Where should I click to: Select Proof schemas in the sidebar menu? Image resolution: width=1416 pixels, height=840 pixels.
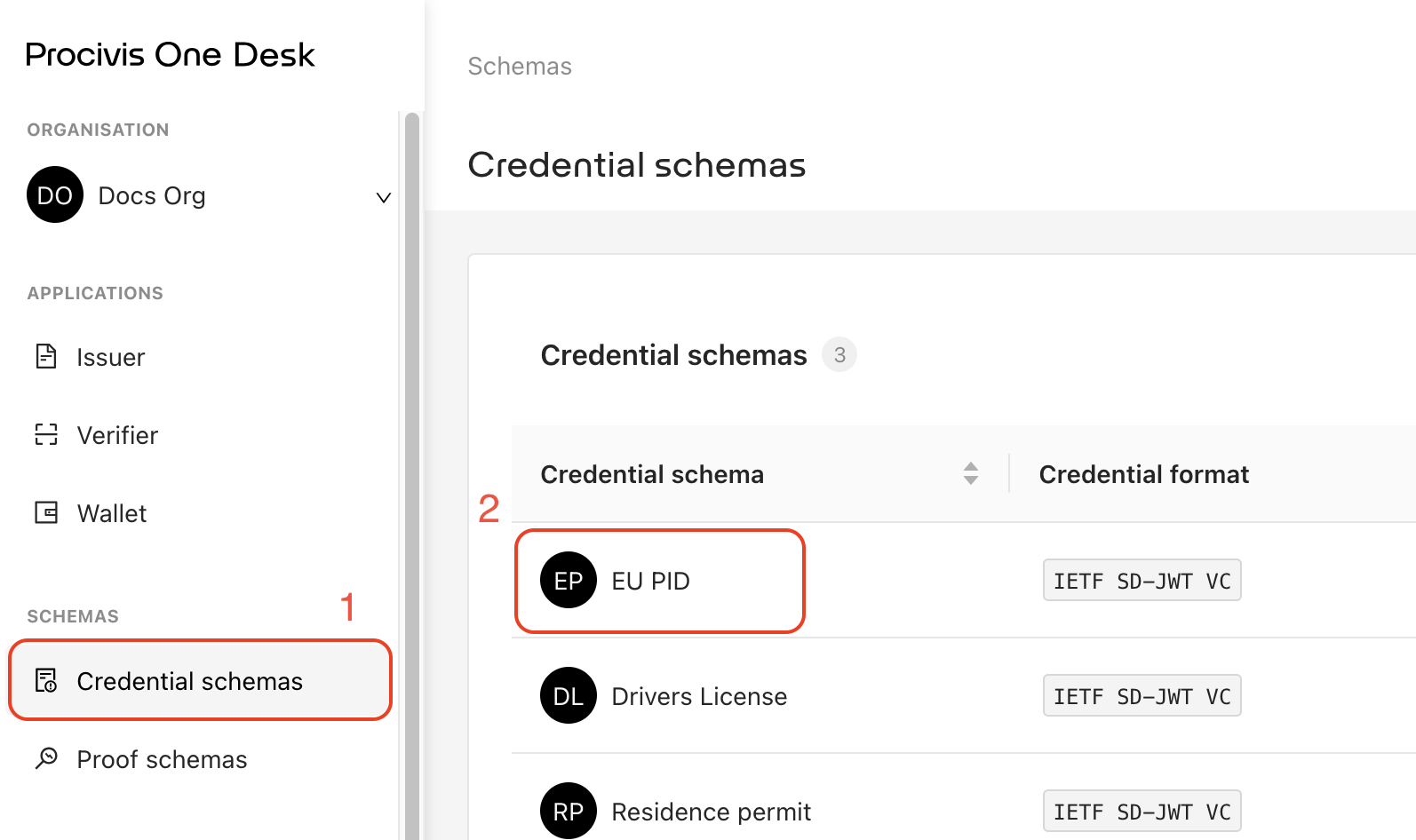pyautogui.click(x=162, y=759)
